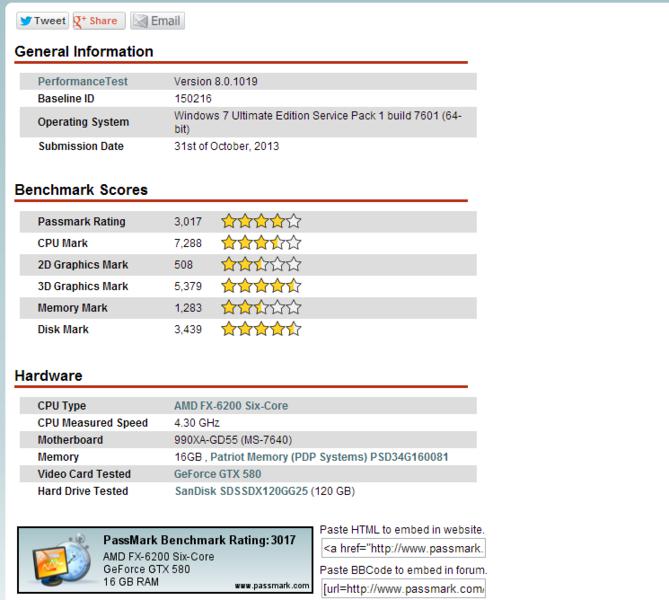Click the Google+ Share button
669x600 pixels.
99,20
